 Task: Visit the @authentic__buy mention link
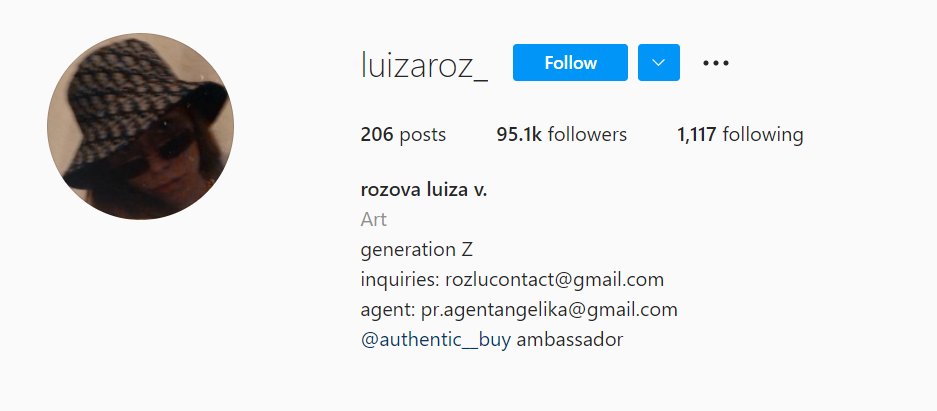pyautogui.click(x=436, y=340)
